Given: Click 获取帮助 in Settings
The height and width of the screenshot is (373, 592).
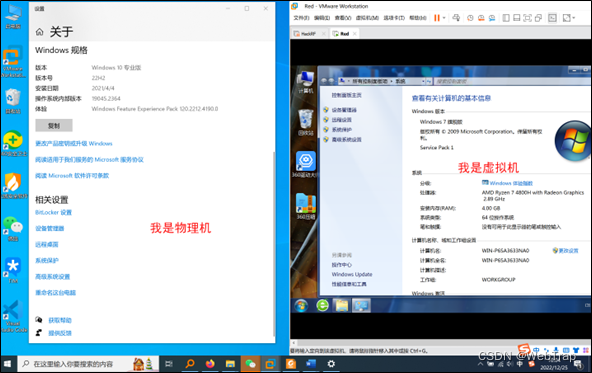Looking at the screenshot, I should (x=60, y=321).
